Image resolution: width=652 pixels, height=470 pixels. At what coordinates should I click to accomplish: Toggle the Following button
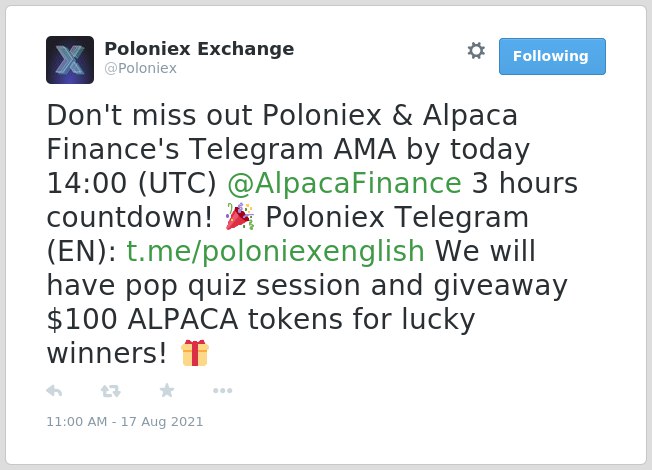[x=552, y=57]
